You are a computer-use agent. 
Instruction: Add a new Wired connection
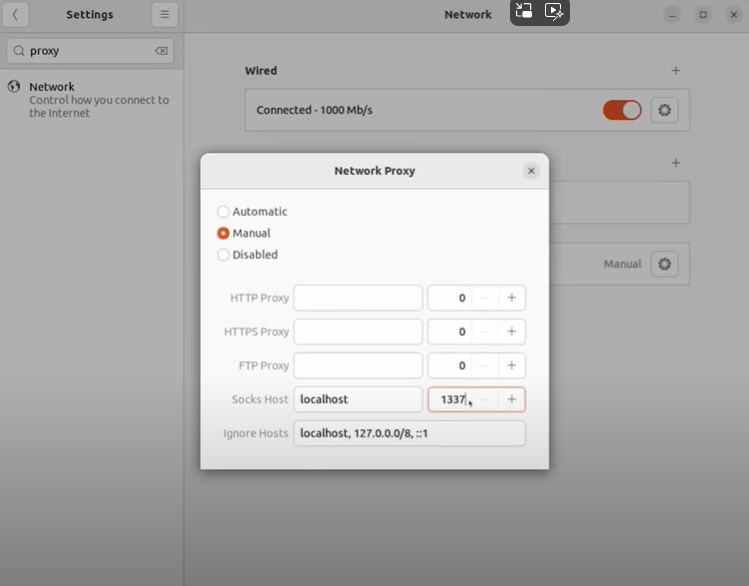[x=675, y=71]
